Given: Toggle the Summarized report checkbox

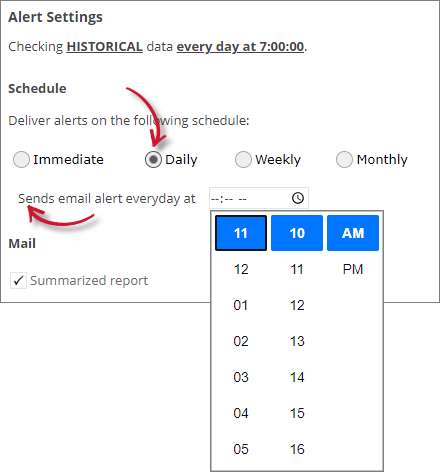Looking at the screenshot, I should coord(18,280).
